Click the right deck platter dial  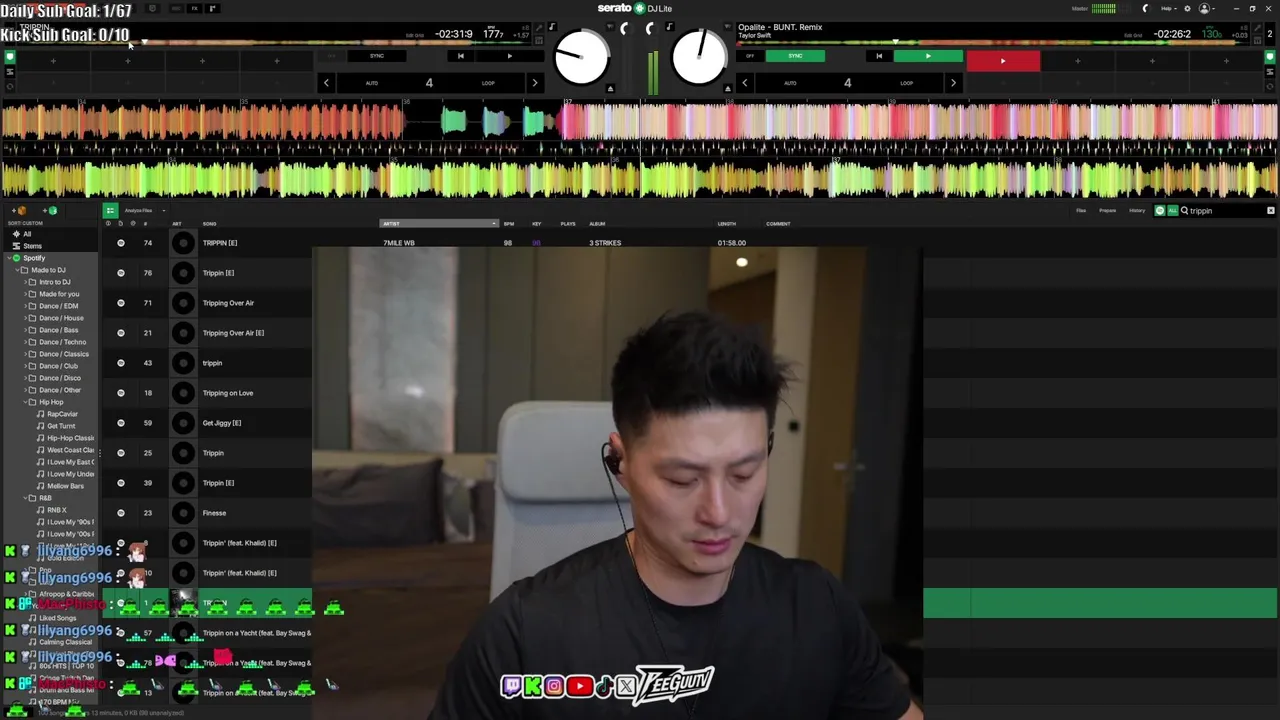[x=699, y=57]
